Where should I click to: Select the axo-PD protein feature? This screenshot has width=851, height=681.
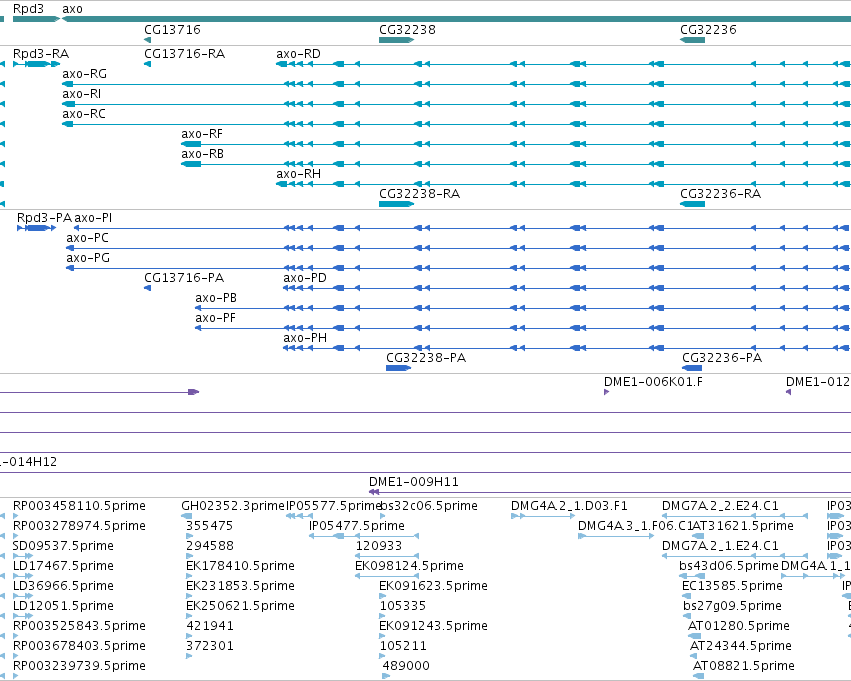pos(304,278)
